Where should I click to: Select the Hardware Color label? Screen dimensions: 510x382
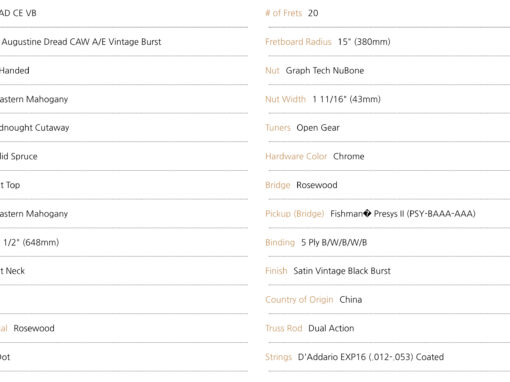pyautogui.click(x=296, y=156)
